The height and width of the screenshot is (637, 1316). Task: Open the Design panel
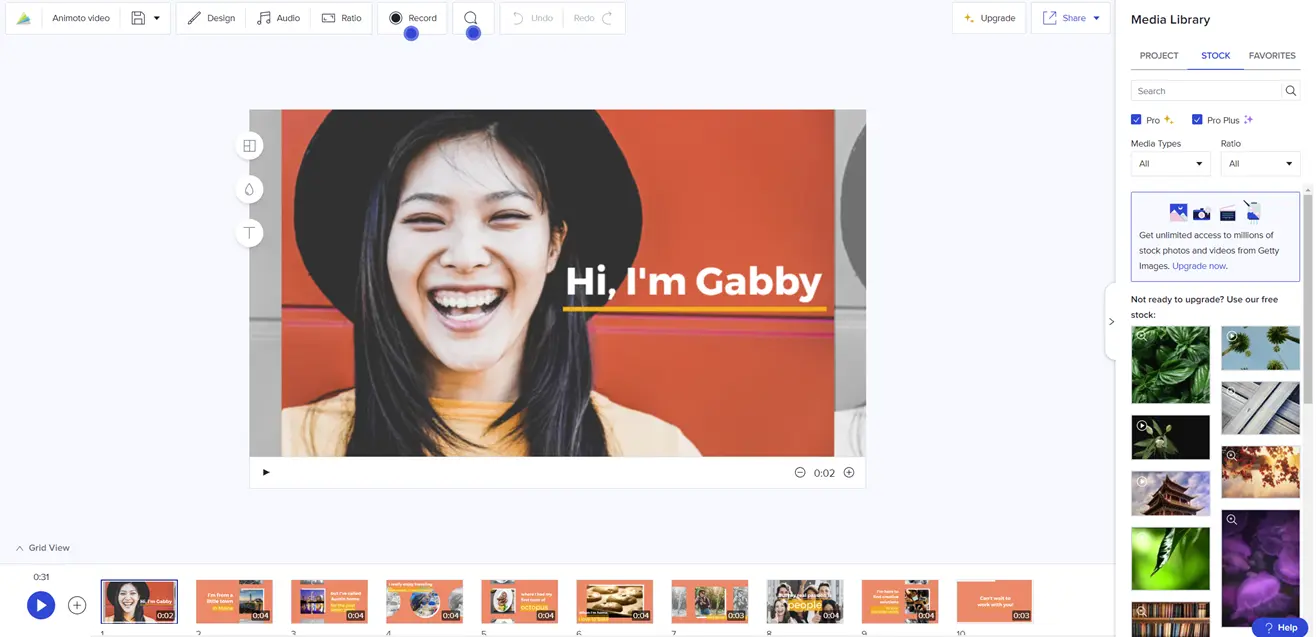pos(211,18)
